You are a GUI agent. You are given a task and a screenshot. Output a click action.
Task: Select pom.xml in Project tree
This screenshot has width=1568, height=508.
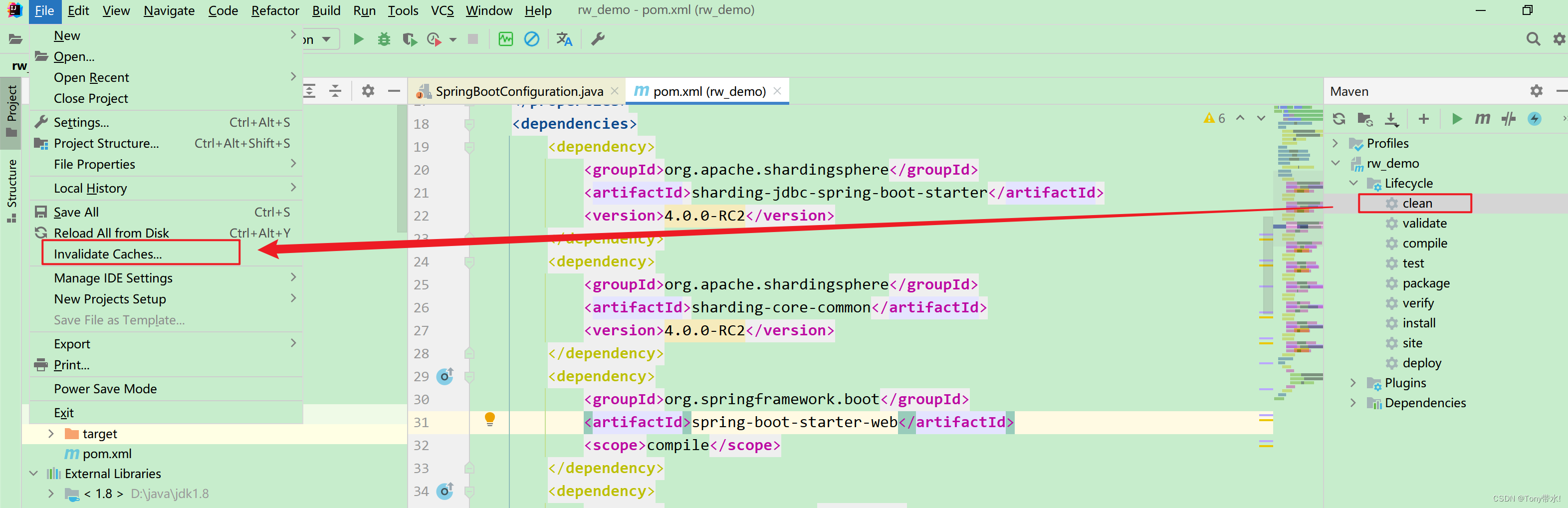click(x=107, y=454)
